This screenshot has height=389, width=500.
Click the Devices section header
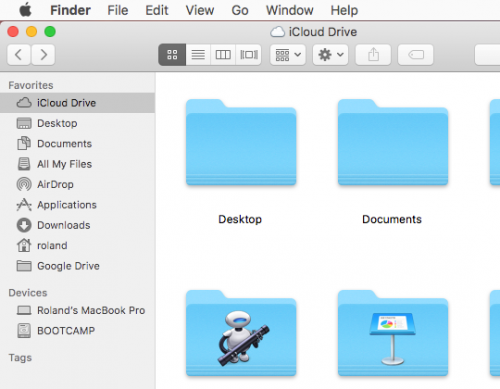[28, 293]
